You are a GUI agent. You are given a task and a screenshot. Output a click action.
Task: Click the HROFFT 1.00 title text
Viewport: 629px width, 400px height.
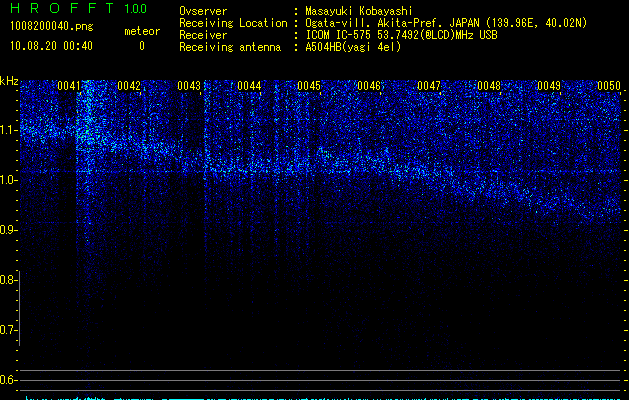tap(78, 8)
